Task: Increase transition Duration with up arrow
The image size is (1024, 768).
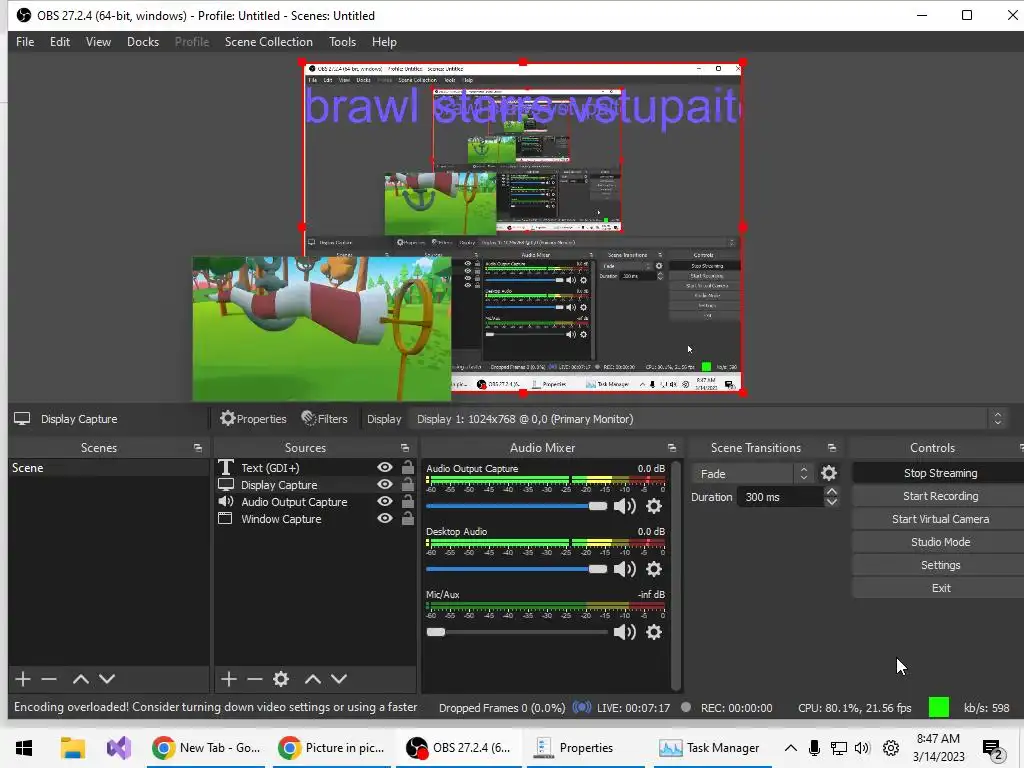Action: pos(831,492)
